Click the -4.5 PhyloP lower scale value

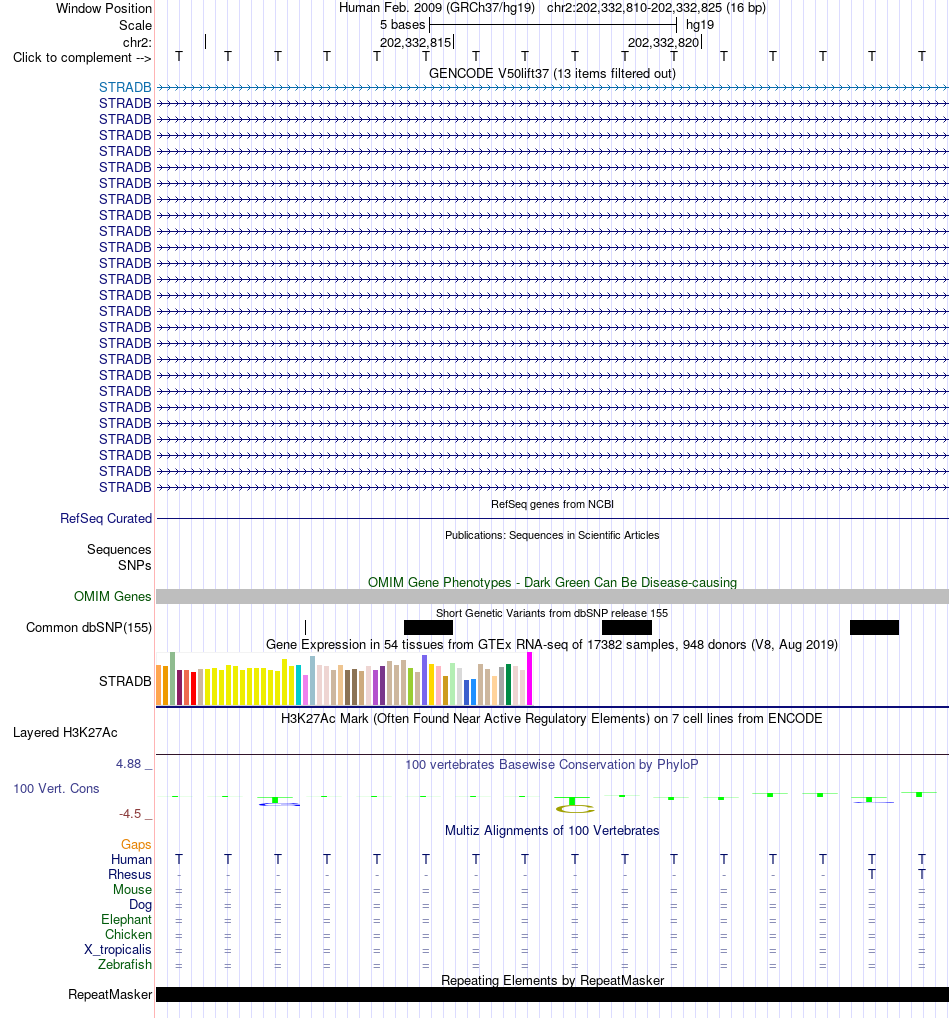pos(130,813)
